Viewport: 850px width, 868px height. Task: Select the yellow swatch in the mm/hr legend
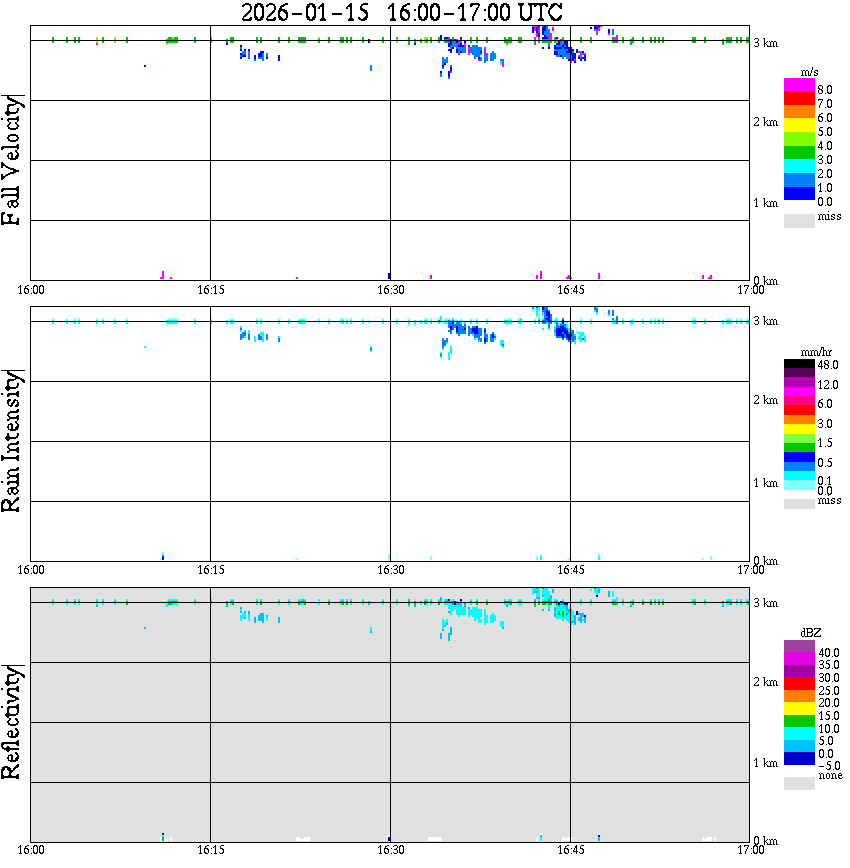(799, 429)
